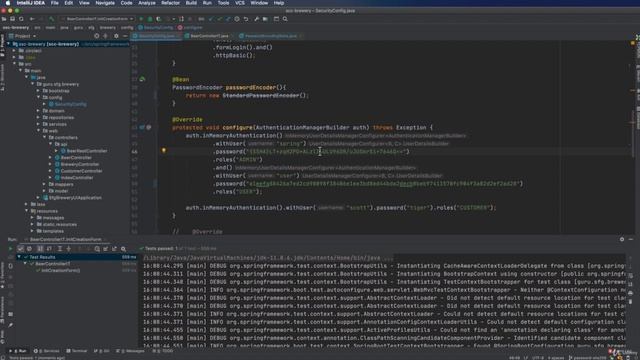
Task: Open the Run tool window tab
Action: click(19, 351)
